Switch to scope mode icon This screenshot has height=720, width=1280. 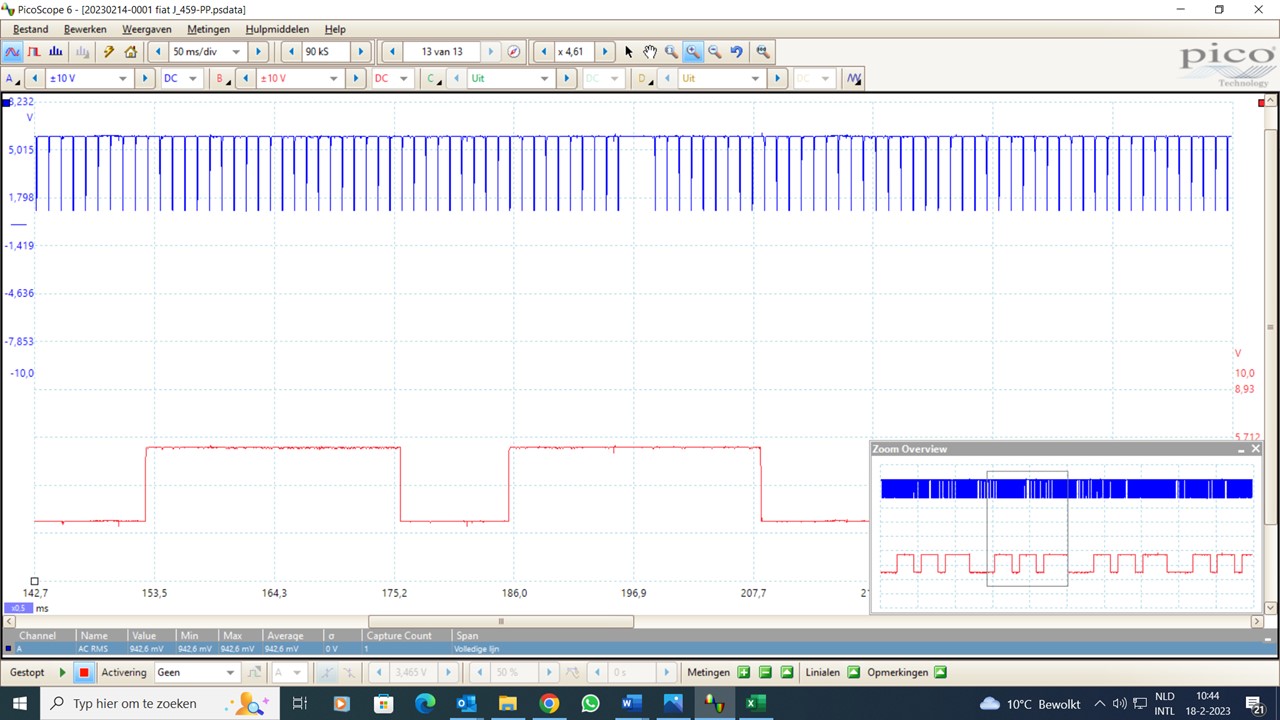13,52
